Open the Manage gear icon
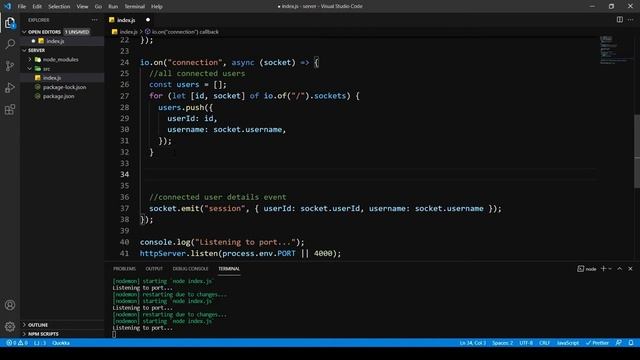 10,327
